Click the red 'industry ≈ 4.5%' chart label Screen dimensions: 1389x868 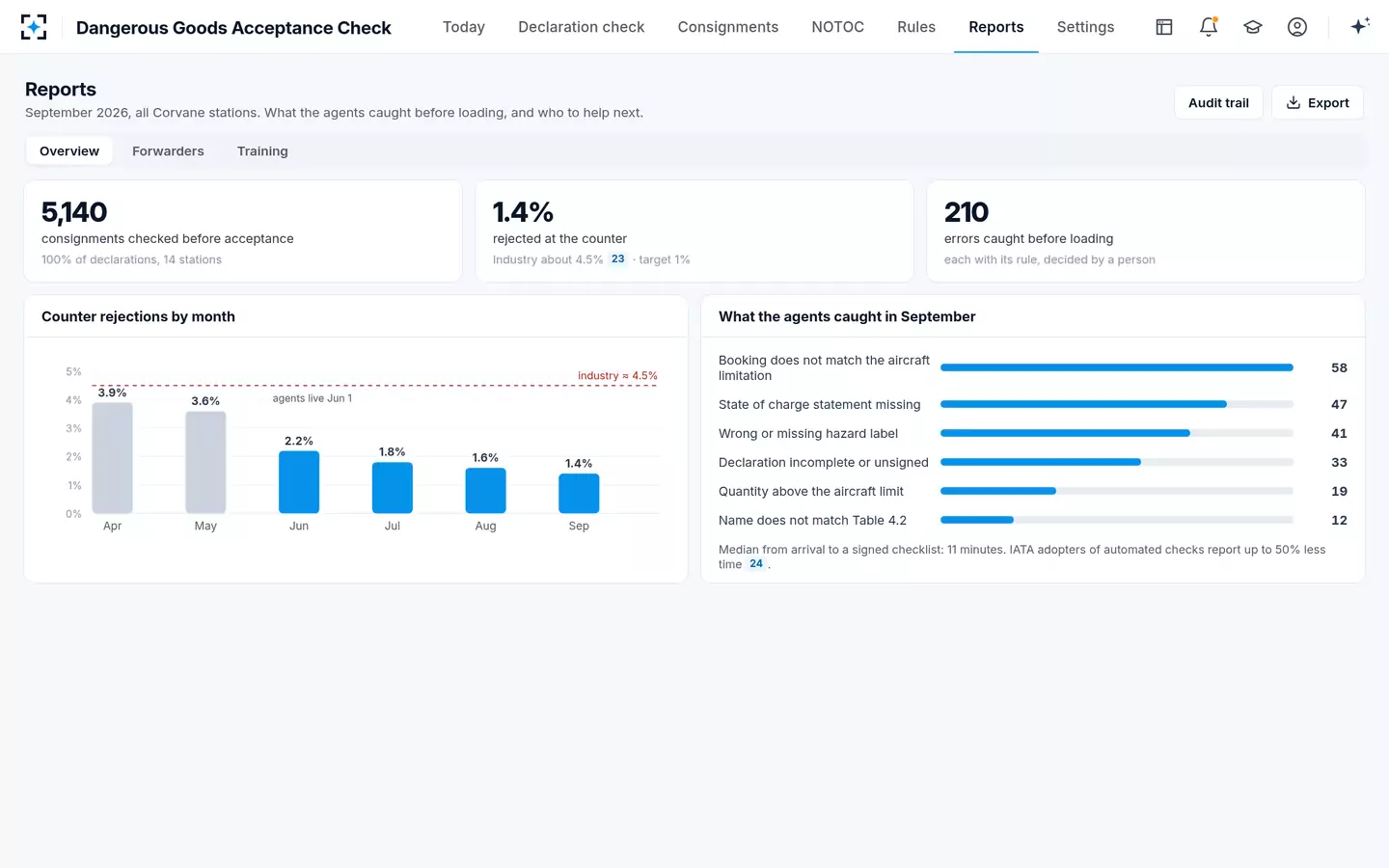617,376
